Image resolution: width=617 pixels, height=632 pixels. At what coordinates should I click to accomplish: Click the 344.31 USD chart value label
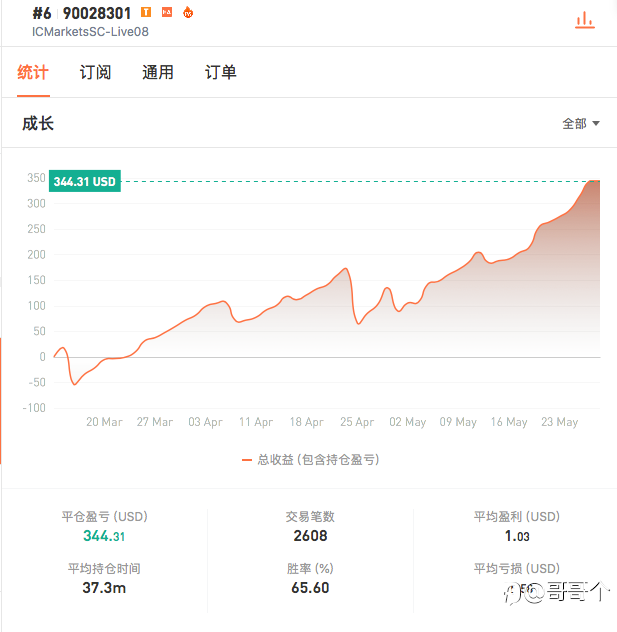pos(85,182)
